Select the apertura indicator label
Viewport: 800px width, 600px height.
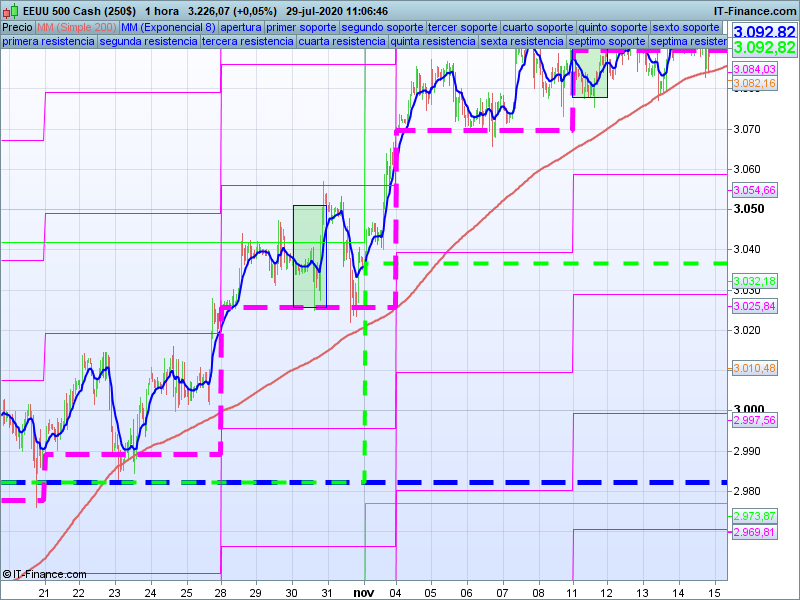coord(241,27)
